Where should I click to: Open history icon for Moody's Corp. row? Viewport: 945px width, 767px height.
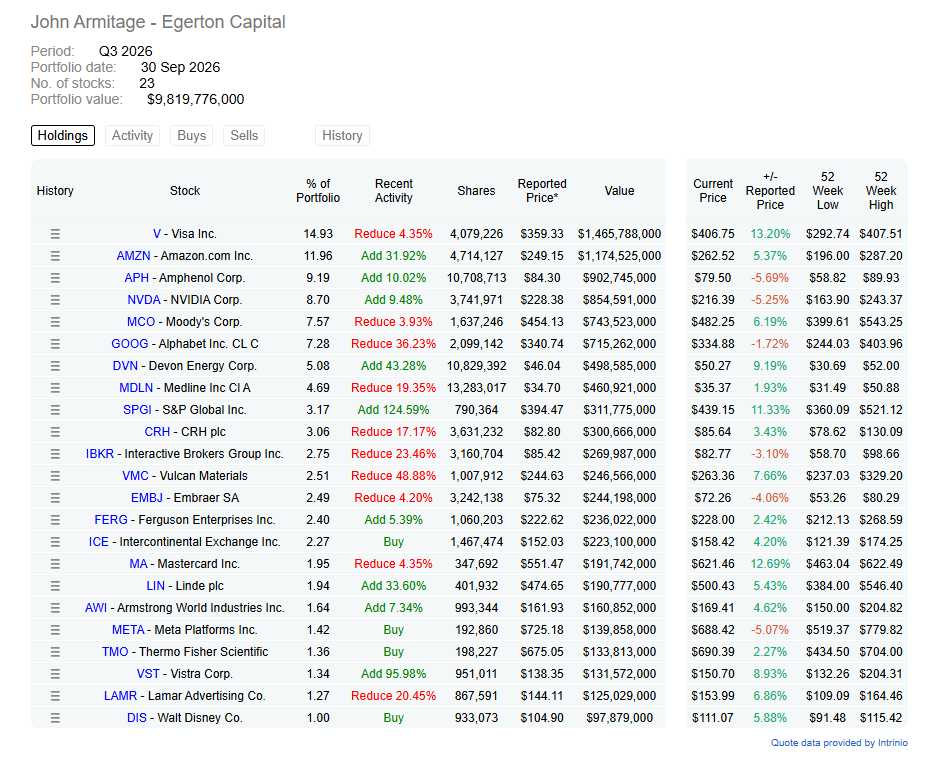tap(55, 322)
